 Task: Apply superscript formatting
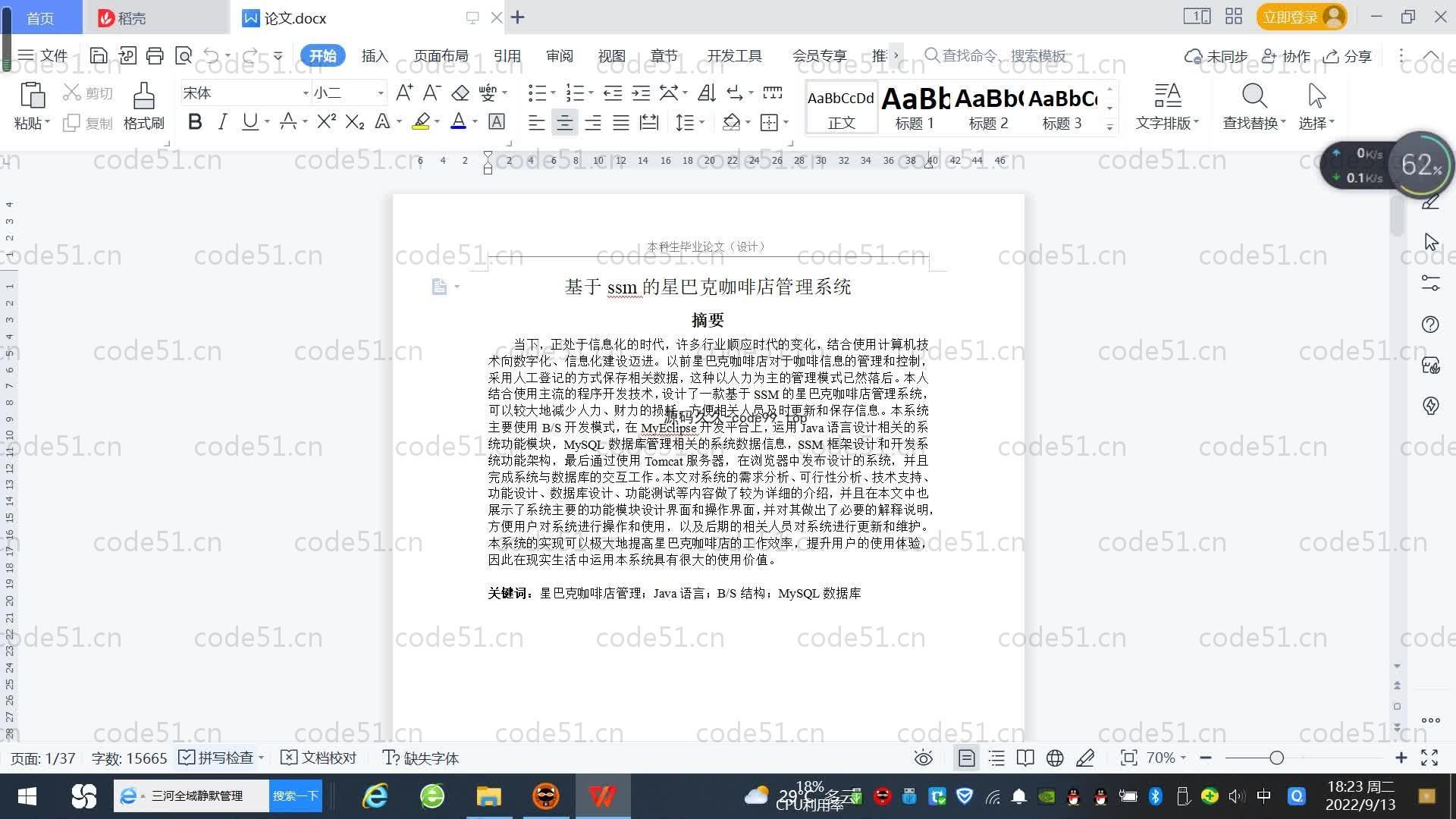coord(326,121)
